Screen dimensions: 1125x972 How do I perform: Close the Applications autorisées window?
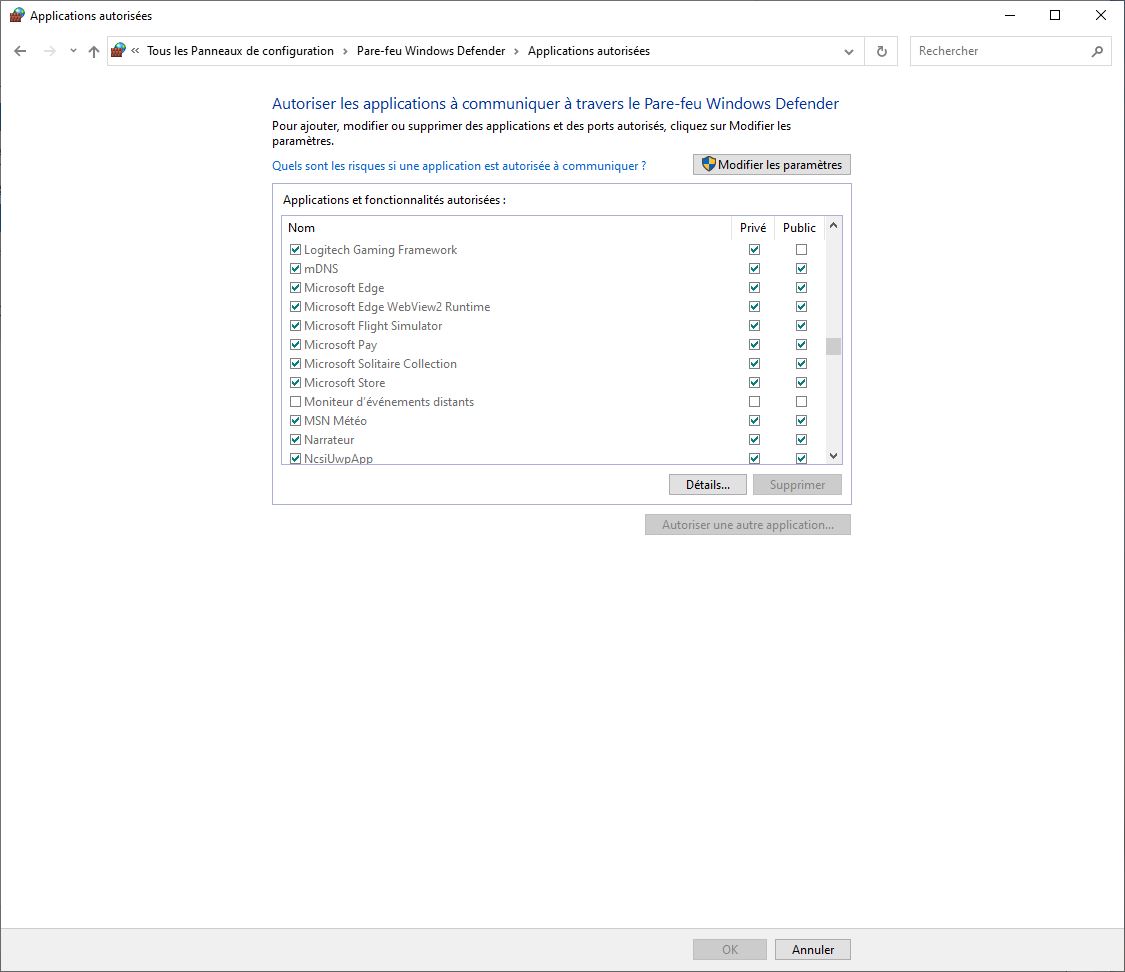tap(1101, 15)
